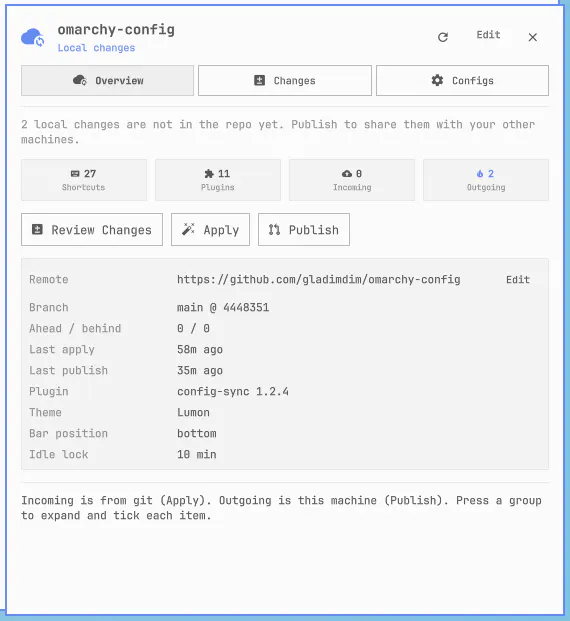Click the keyboard icon beside 27
Image resolution: width=570 pixels, height=621 pixels.
[75, 174]
